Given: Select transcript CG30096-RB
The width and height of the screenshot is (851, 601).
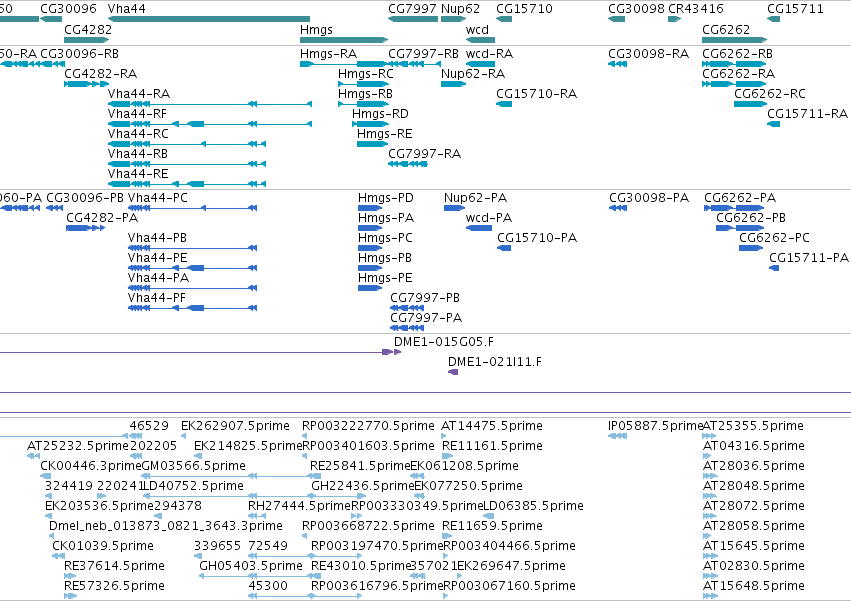Looking at the screenshot, I should pos(53,64).
